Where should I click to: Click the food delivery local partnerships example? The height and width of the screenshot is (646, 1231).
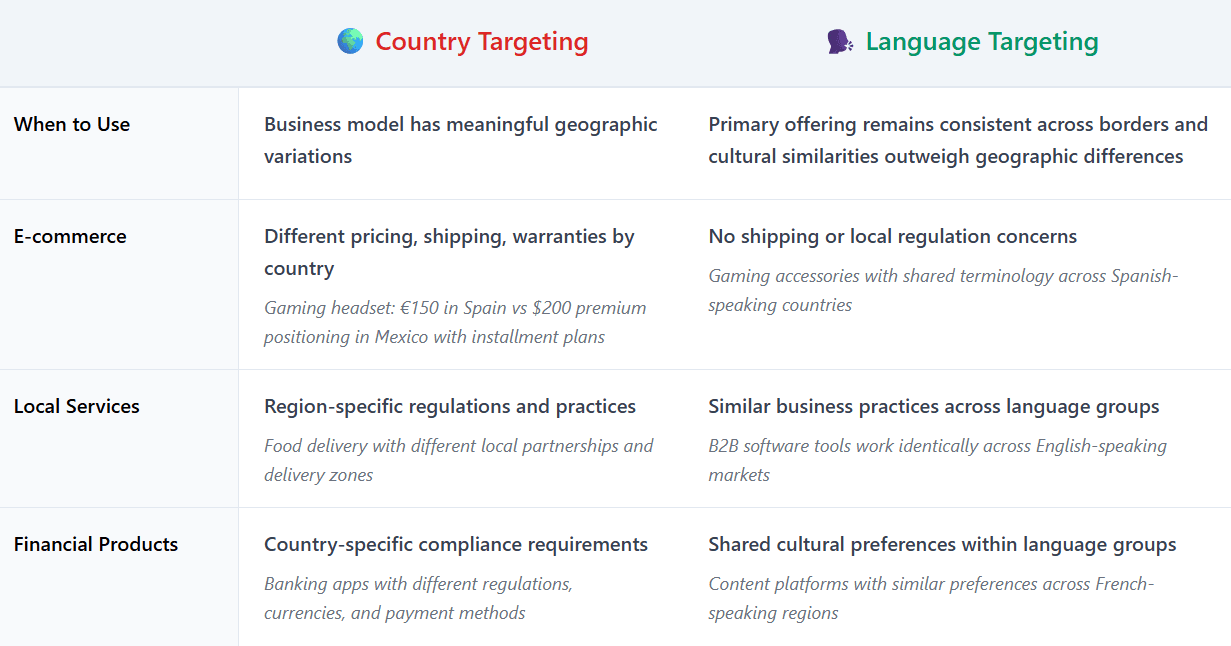pos(458,460)
